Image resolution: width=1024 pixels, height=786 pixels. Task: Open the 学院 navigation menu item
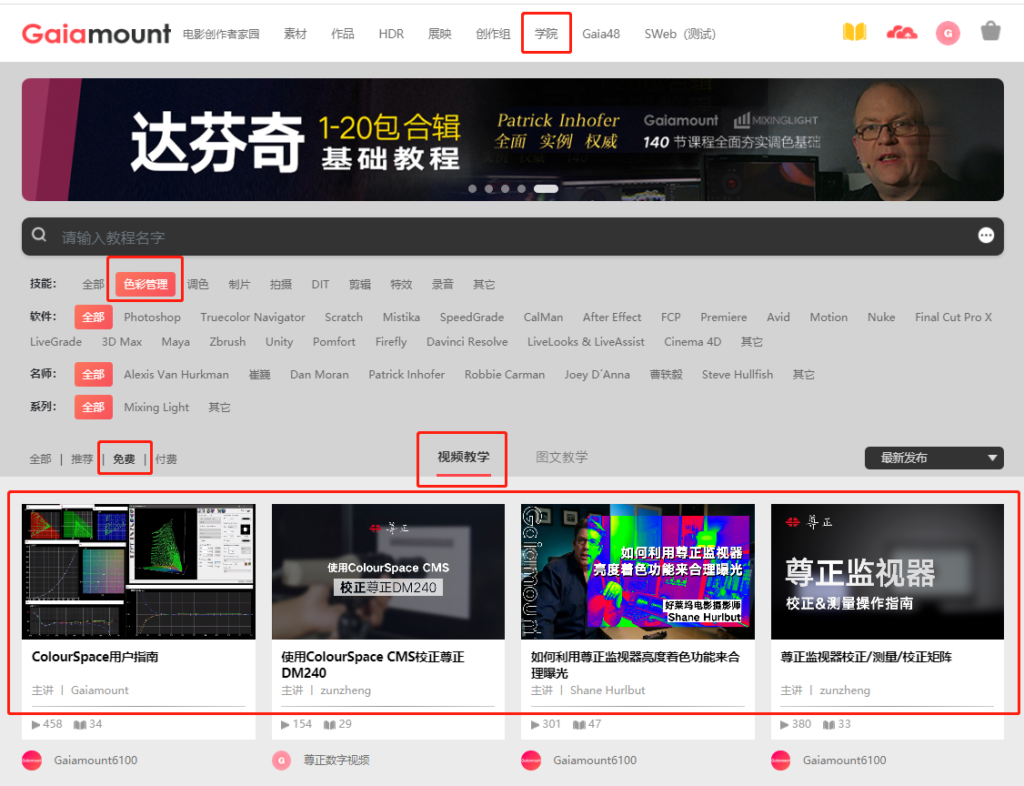coord(546,33)
